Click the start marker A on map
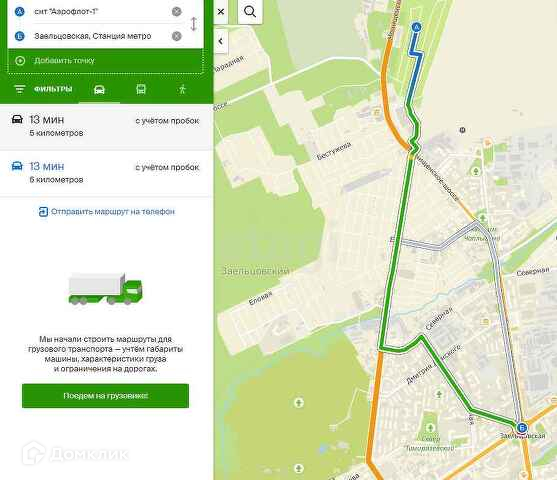Viewport: 557px width, 480px height. [x=416, y=27]
